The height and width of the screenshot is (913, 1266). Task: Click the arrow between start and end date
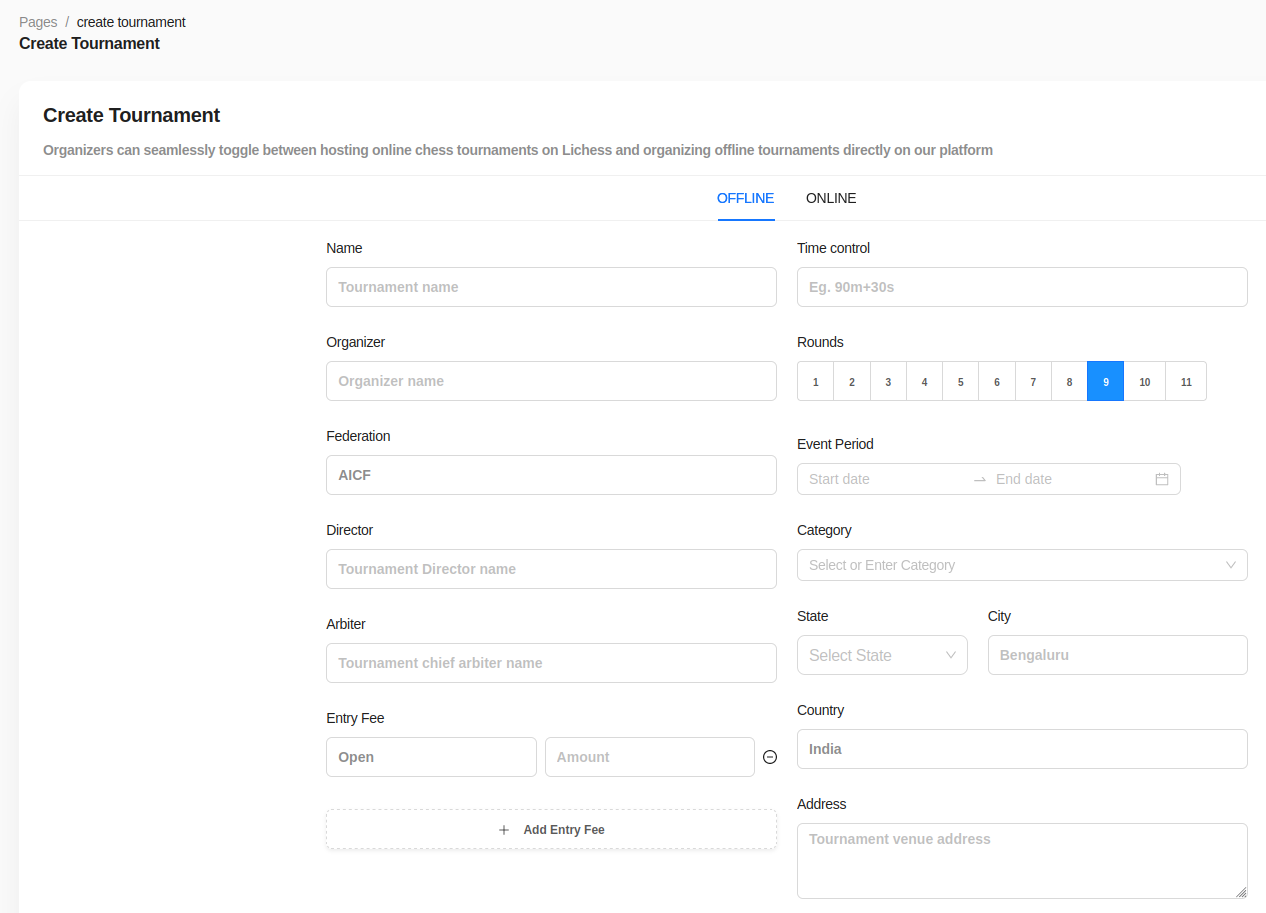pos(980,479)
